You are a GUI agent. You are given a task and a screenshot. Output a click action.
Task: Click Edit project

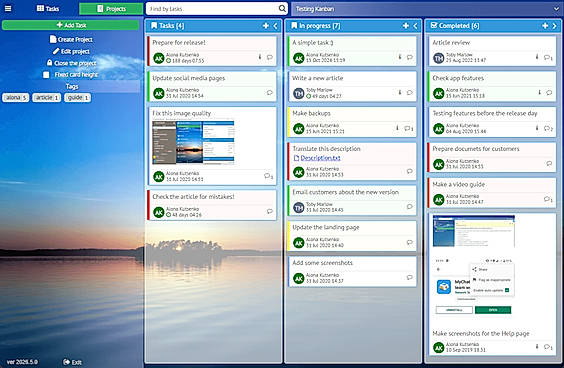pos(71,51)
